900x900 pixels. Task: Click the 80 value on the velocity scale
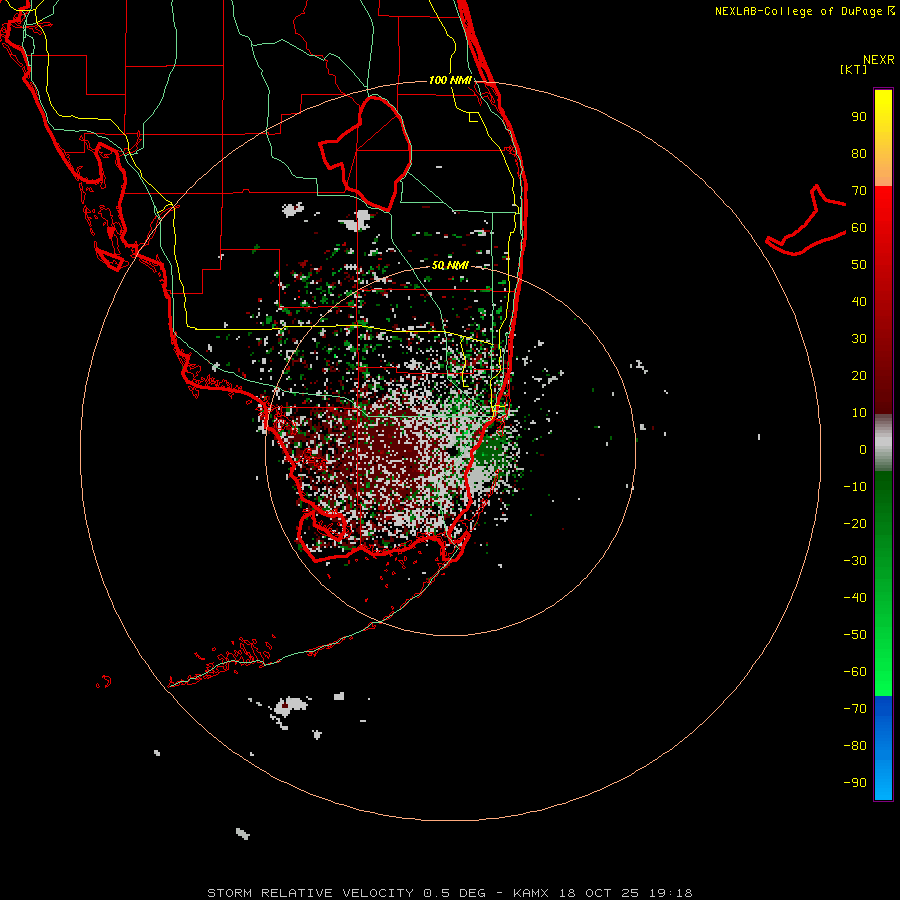pos(859,154)
